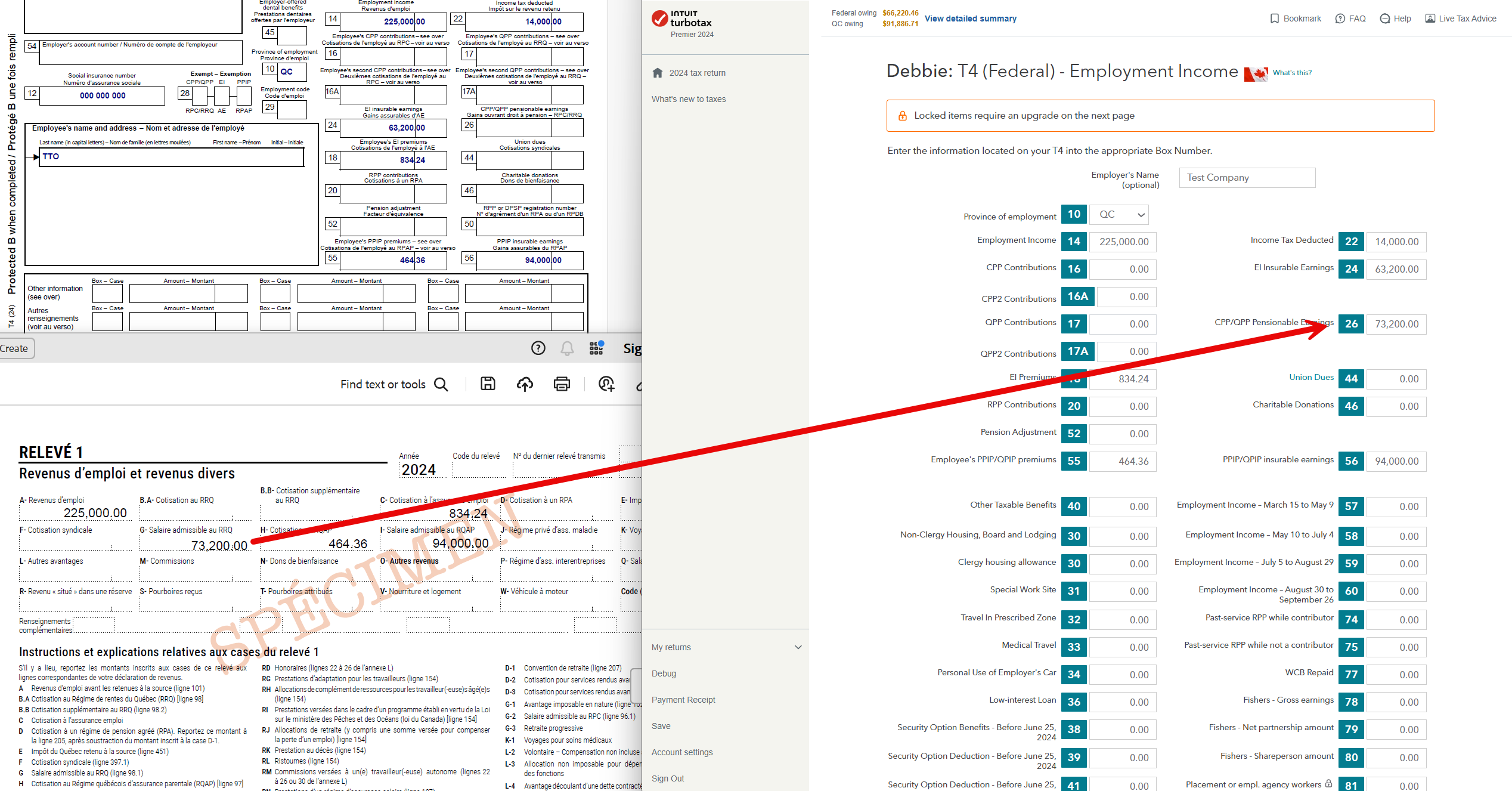This screenshot has height=791, width=1512.
Task: Click the QPP Contributions box 17 field
Action: (x=1123, y=324)
